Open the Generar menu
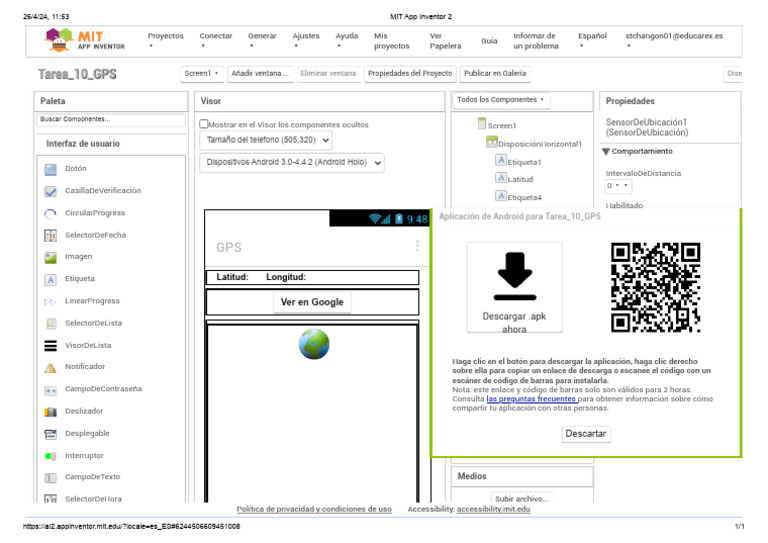 click(x=262, y=41)
